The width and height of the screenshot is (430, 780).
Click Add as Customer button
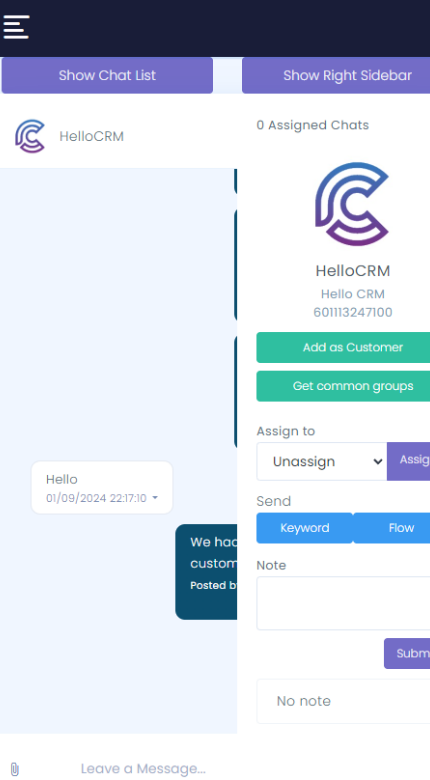pyautogui.click(x=343, y=347)
